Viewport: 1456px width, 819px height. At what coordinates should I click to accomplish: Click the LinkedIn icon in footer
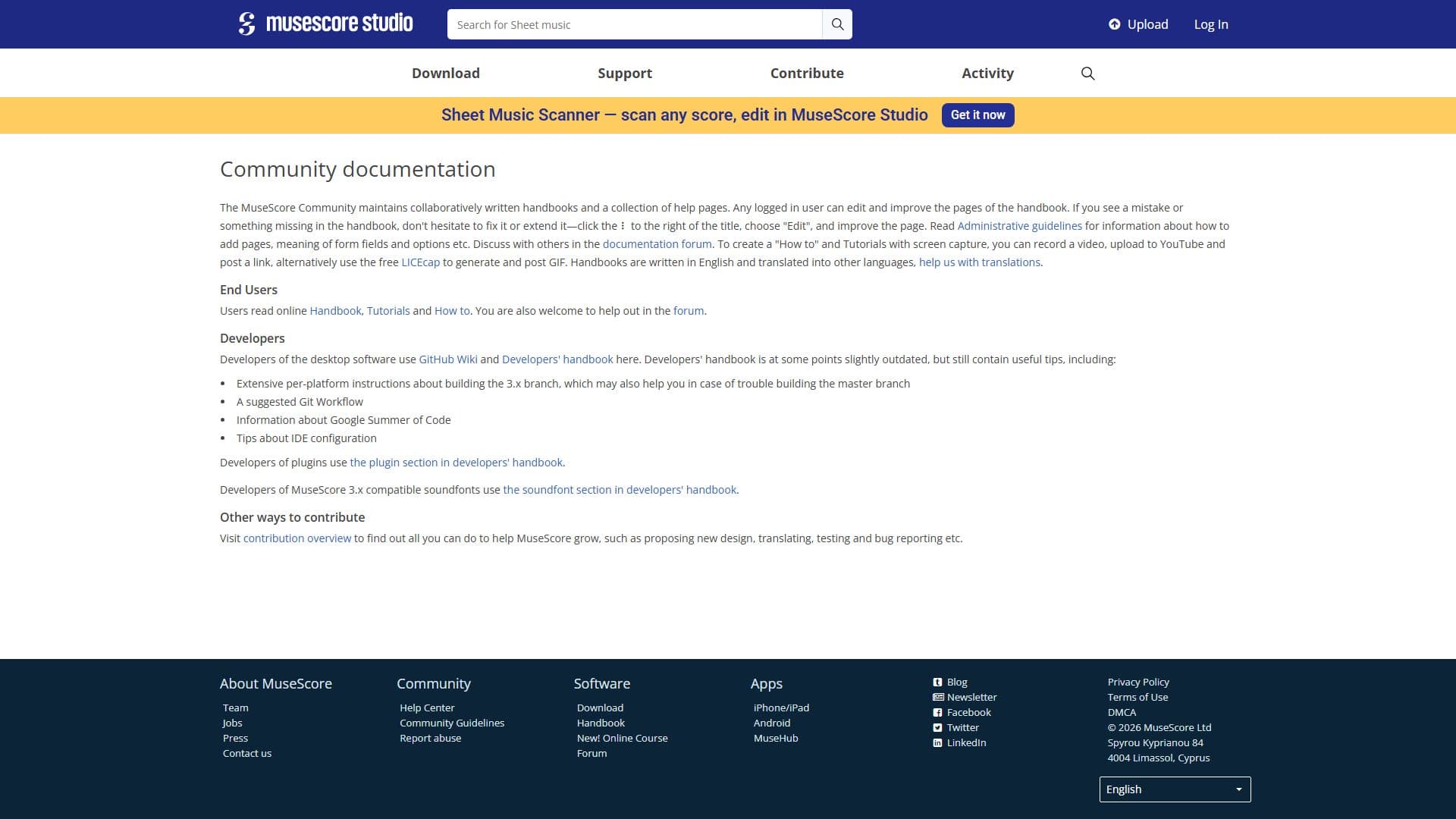[x=937, y=743]
